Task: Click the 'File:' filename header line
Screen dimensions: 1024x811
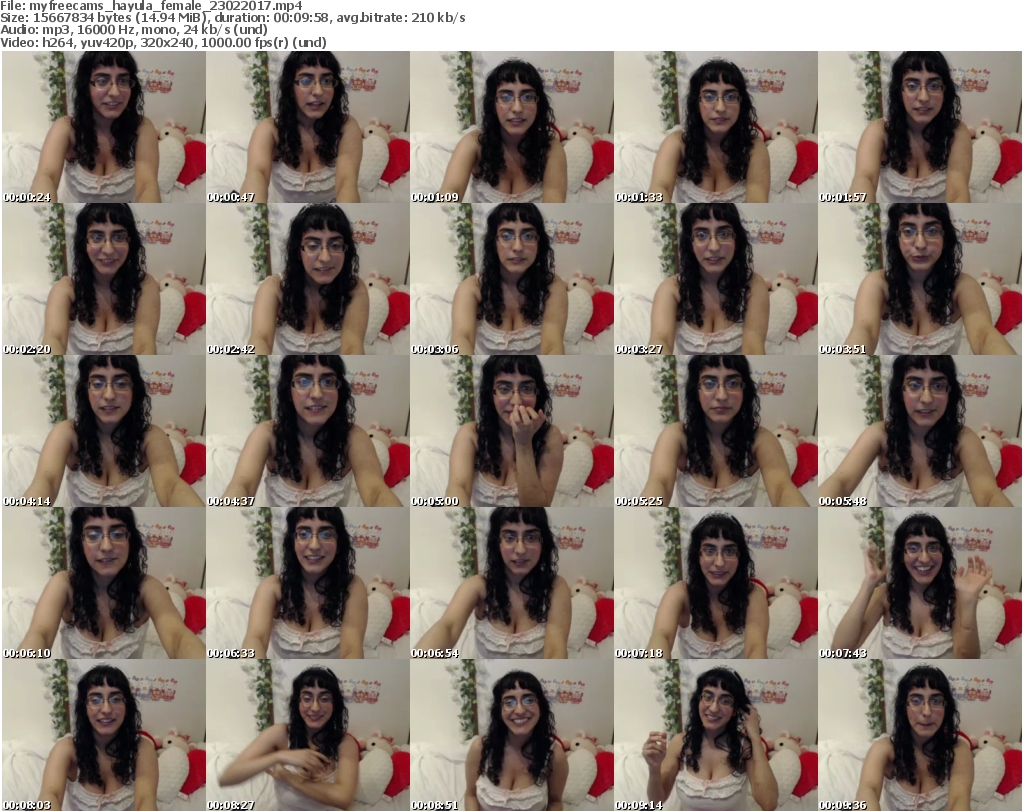Action: tap(152, 6)
